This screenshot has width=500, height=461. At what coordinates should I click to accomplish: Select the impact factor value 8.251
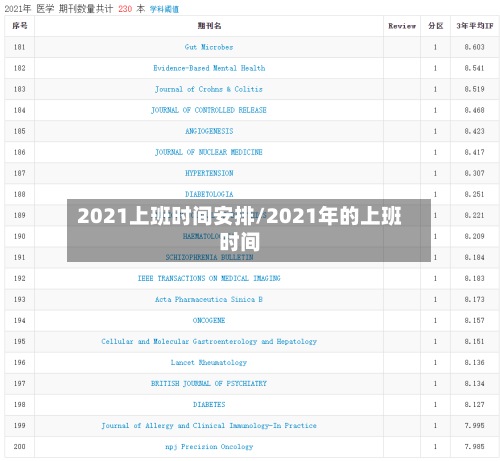click(474, 194)
